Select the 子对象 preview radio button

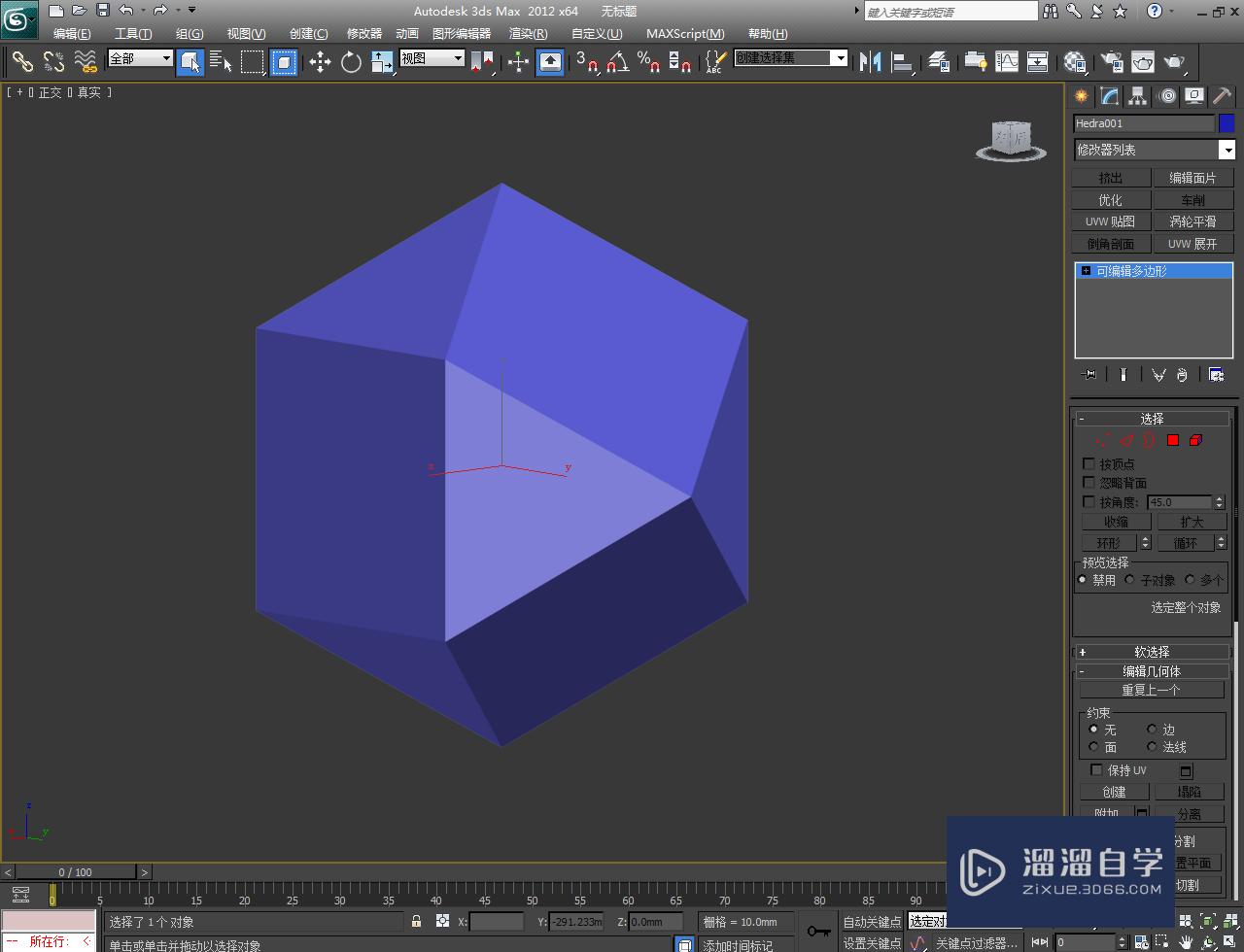1130,580
